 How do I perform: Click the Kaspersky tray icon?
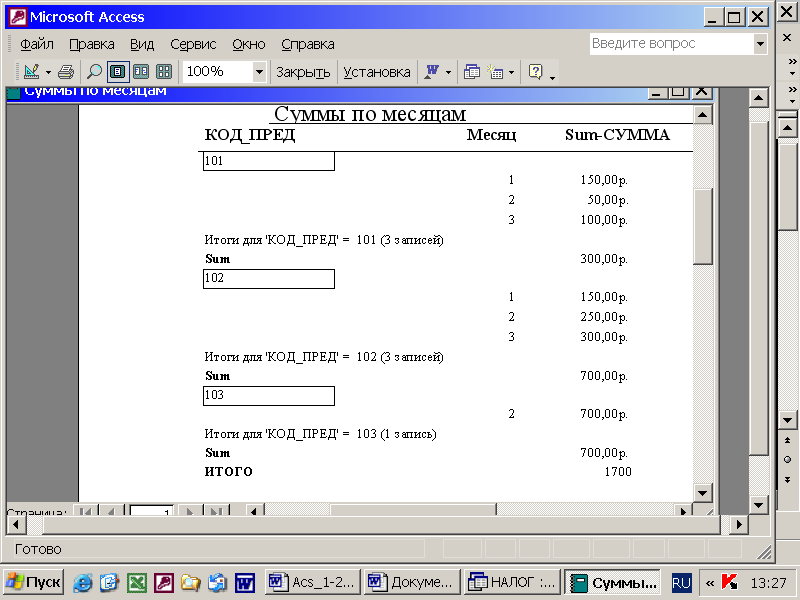729,582
